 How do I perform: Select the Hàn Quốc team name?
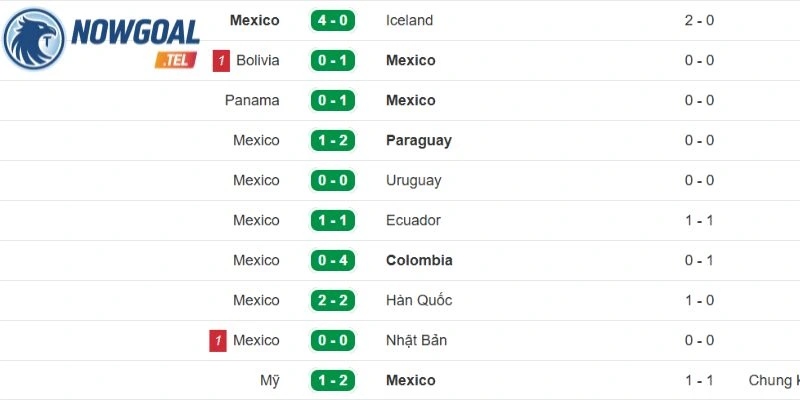point(419,300)
